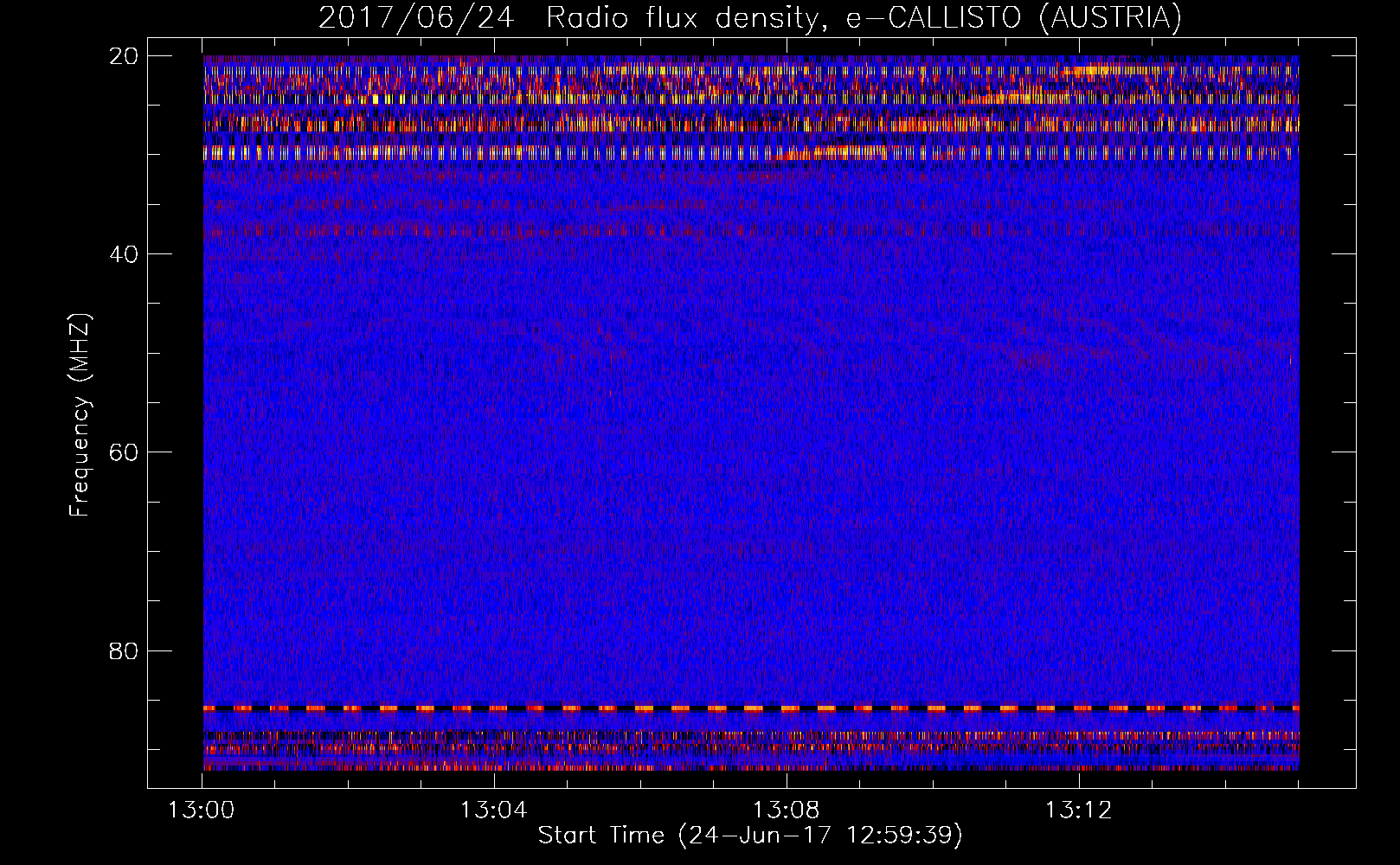Click the frequency tick label '80'
Image resolution: width=1400 pixels, height=865 pixels.
(124, 650)
